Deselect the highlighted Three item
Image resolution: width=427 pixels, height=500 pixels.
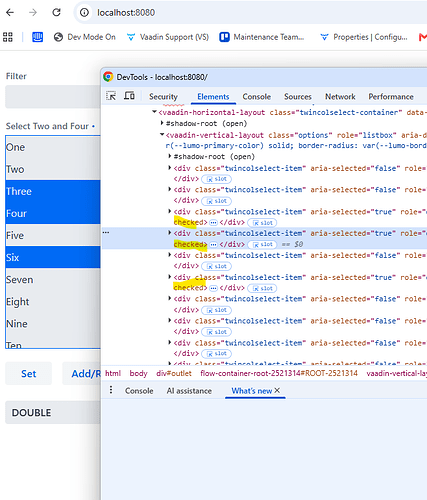click(53, 191)
